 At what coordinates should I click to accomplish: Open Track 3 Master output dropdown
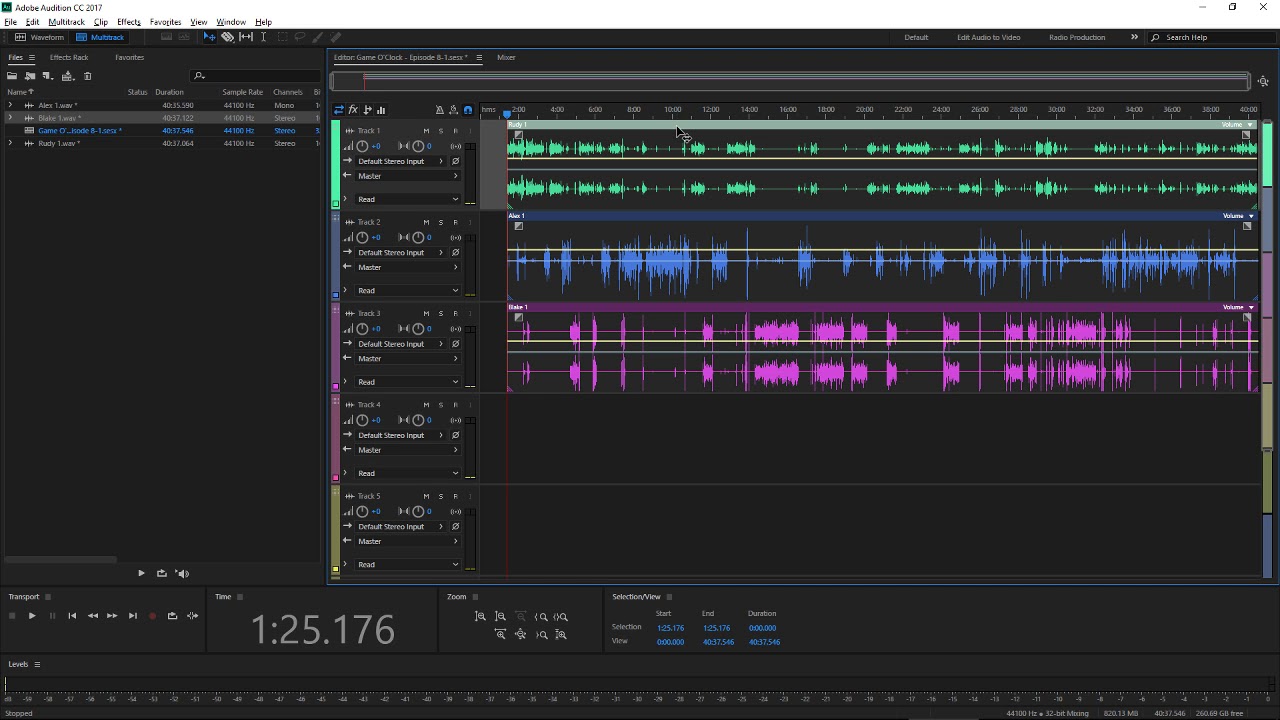(x=407, y=358)
